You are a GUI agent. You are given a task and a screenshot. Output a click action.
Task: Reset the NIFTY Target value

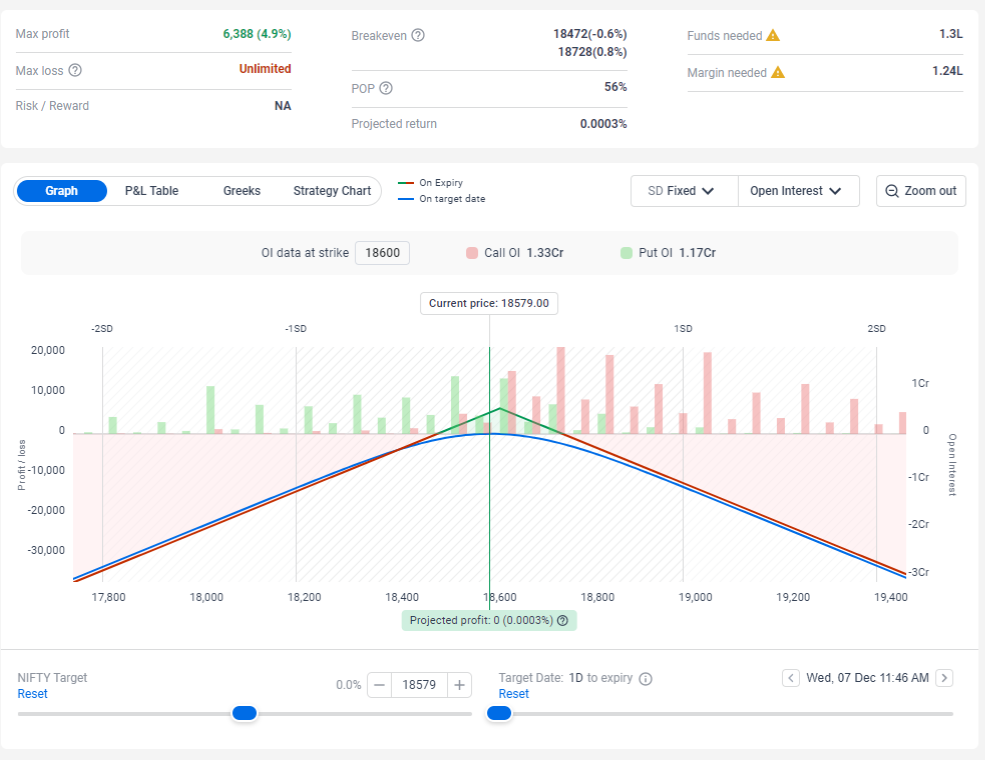(33, 693)
